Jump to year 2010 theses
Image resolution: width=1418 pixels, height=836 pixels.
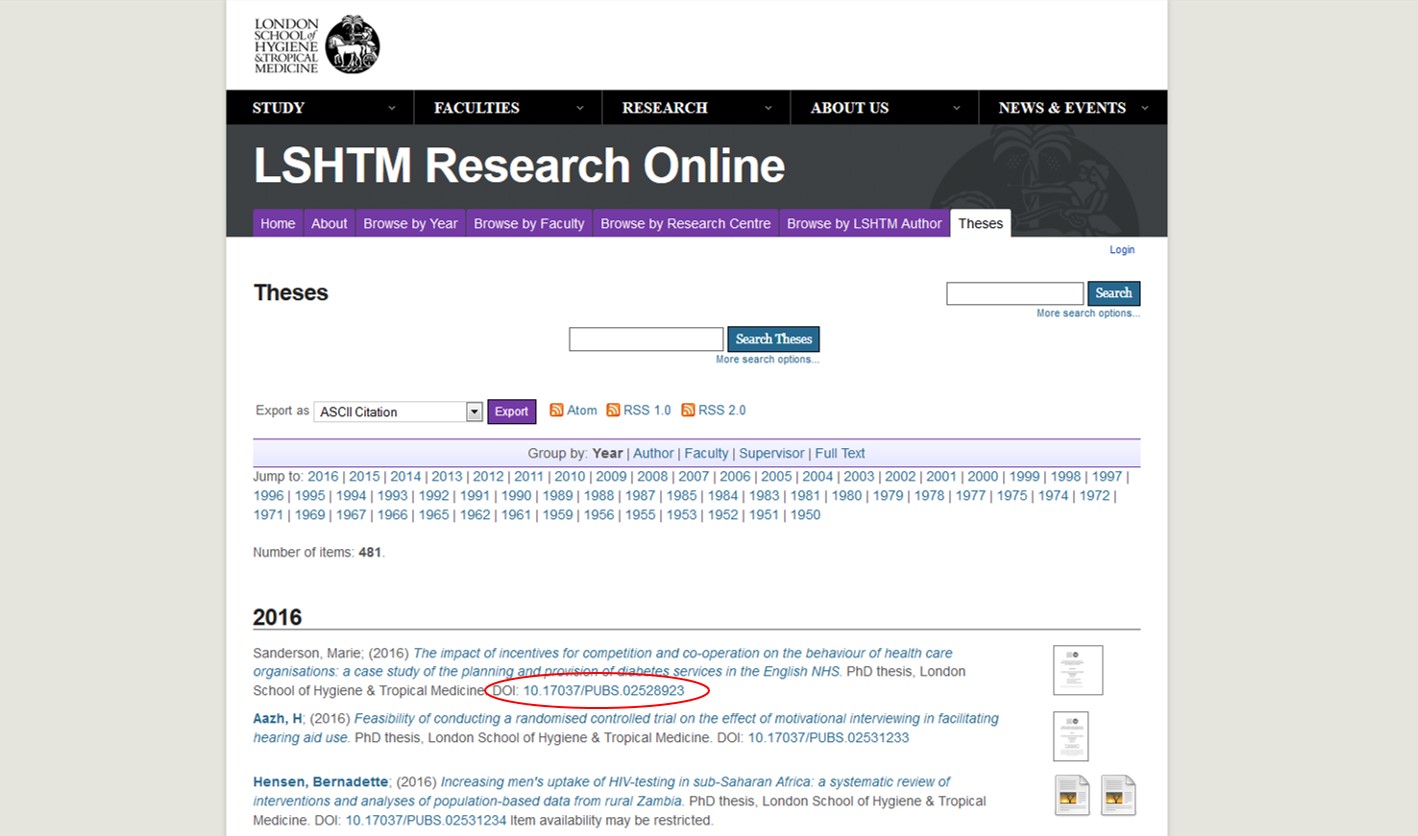pos(569,477)
